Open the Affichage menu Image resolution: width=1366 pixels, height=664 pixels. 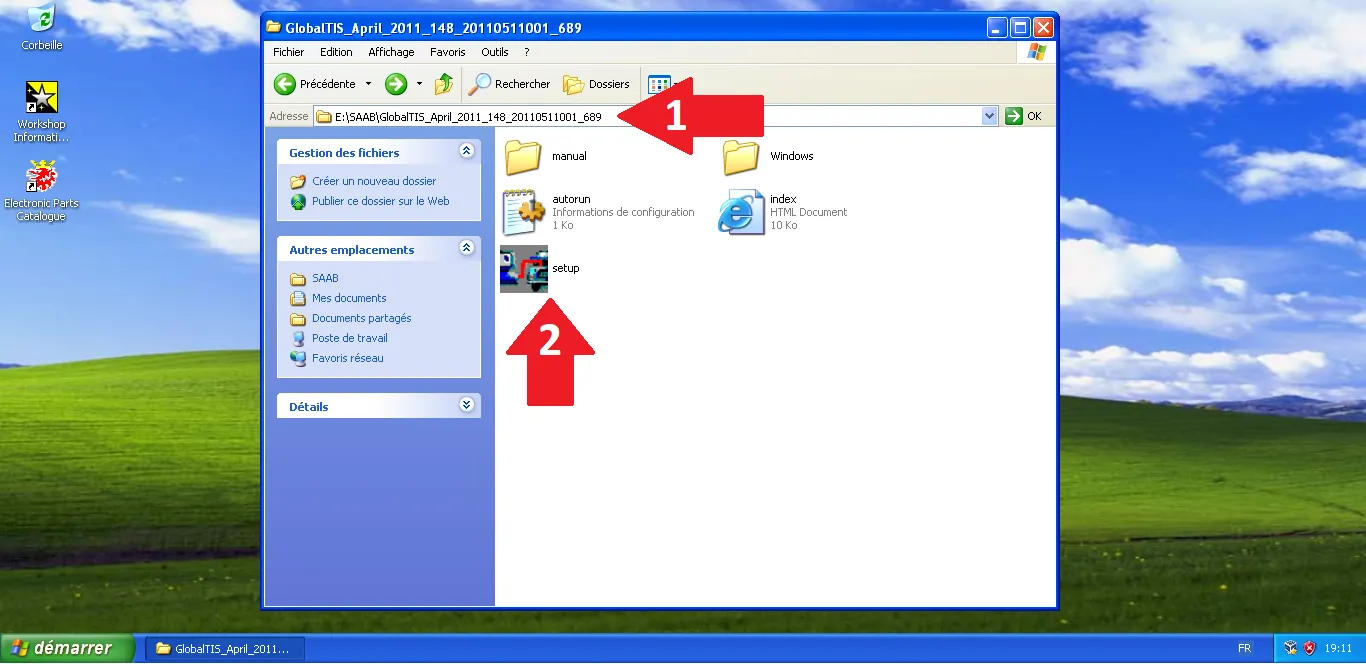(391, 52)
